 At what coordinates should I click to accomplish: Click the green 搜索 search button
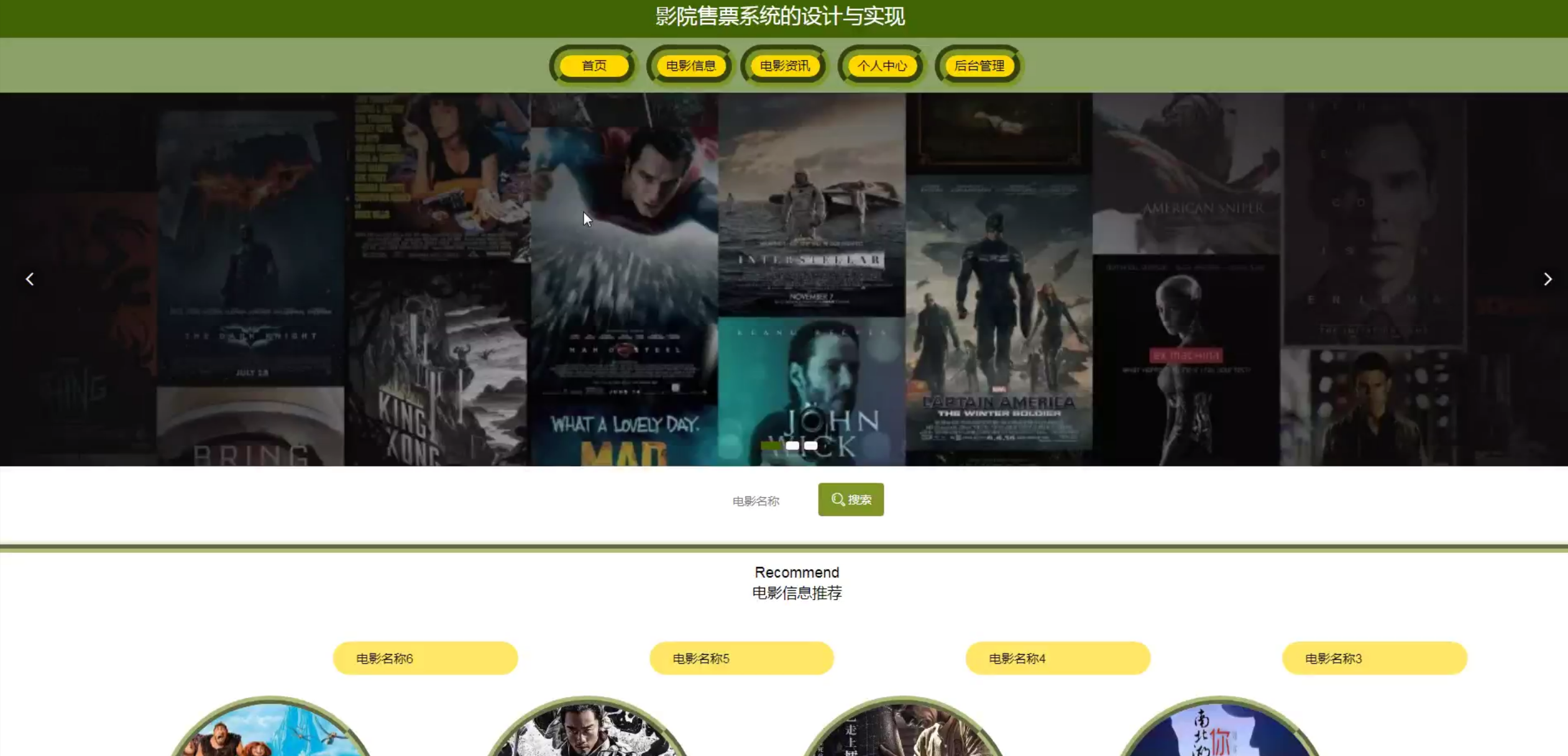[850, 499]
